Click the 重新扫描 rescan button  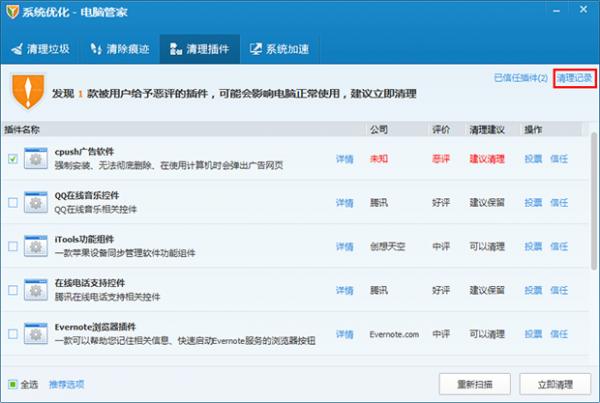point(475,384)
